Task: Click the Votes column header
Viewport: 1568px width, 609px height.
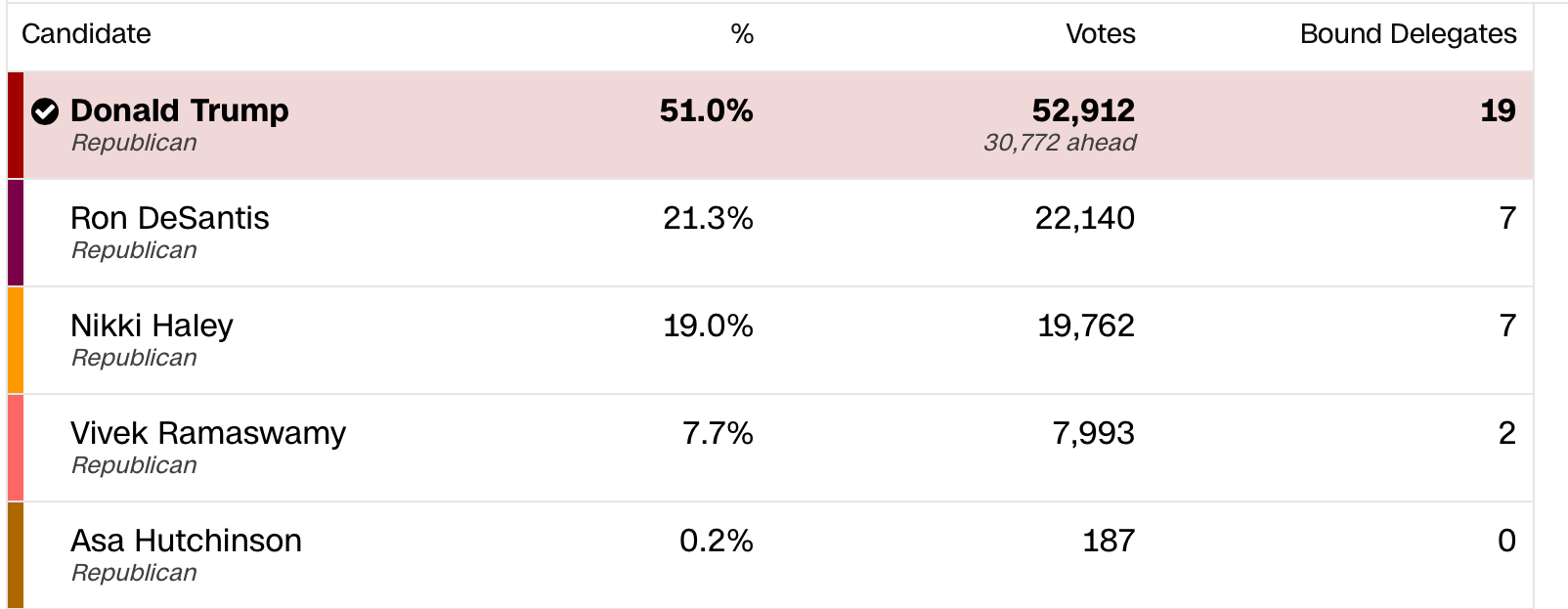Action: pyautogui.click(x=1100, y=34)
